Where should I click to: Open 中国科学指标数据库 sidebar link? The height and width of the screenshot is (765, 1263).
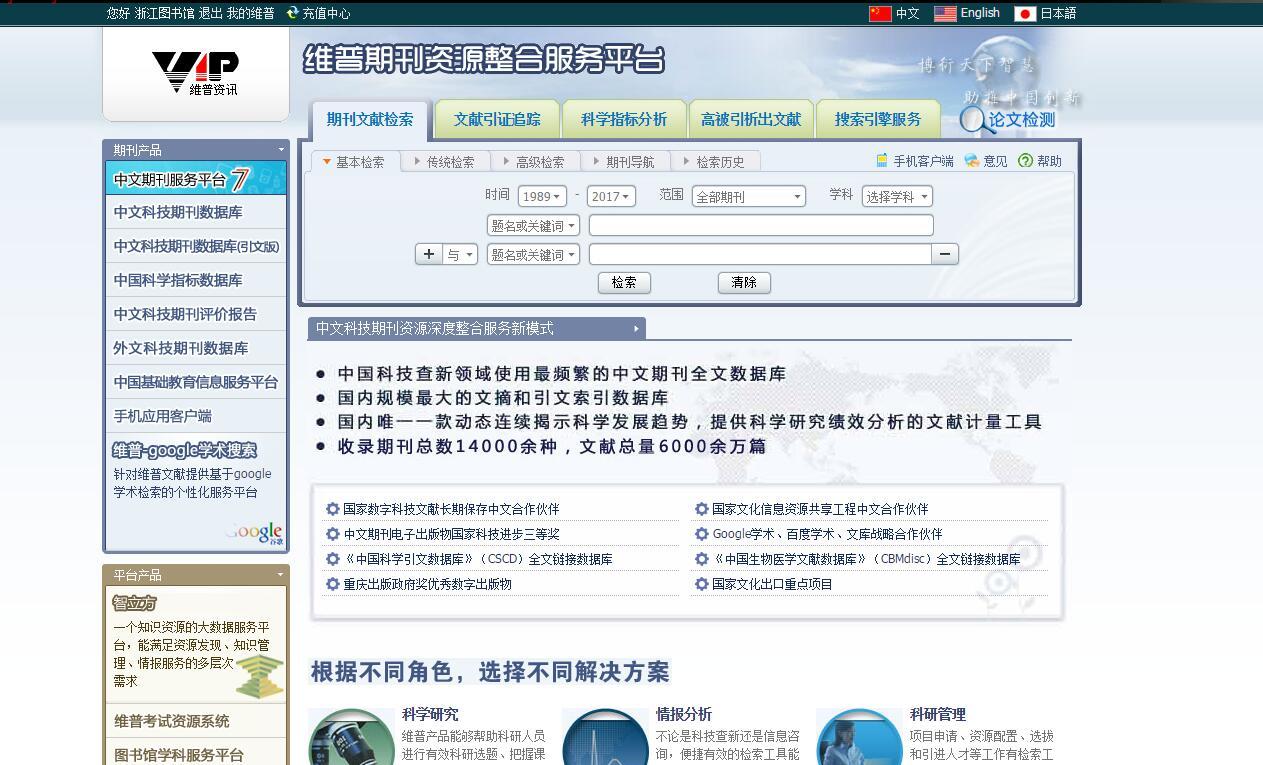click(x=178, y=280)
